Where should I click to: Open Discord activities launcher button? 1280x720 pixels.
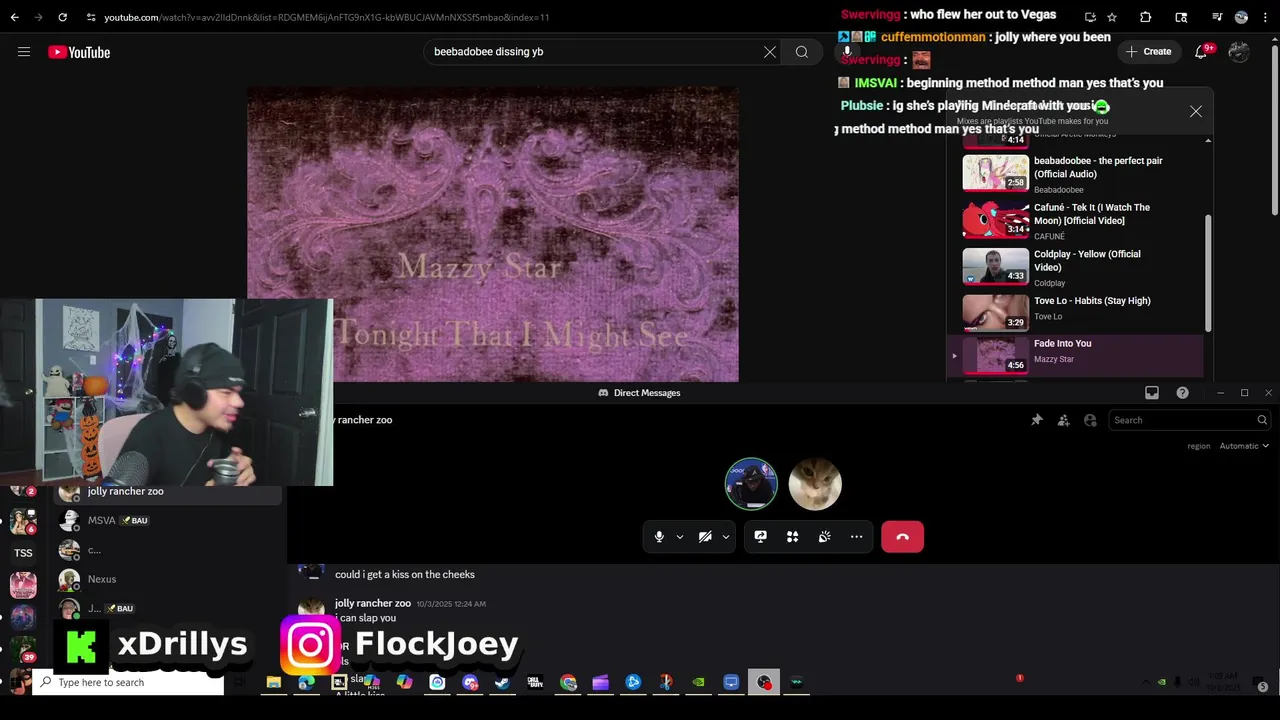click(x=792, y=537)
